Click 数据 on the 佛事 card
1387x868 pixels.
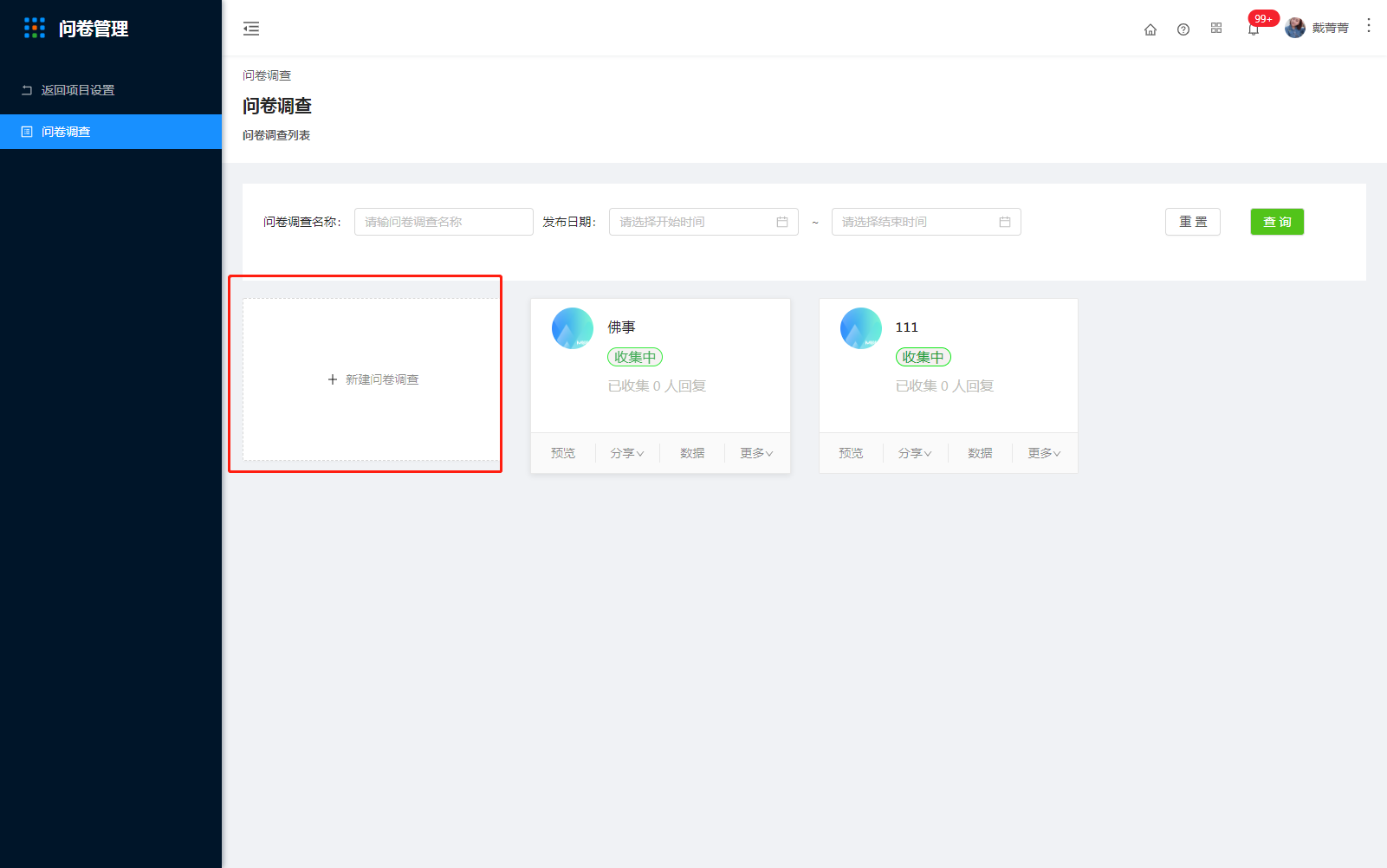click(692, 453)
